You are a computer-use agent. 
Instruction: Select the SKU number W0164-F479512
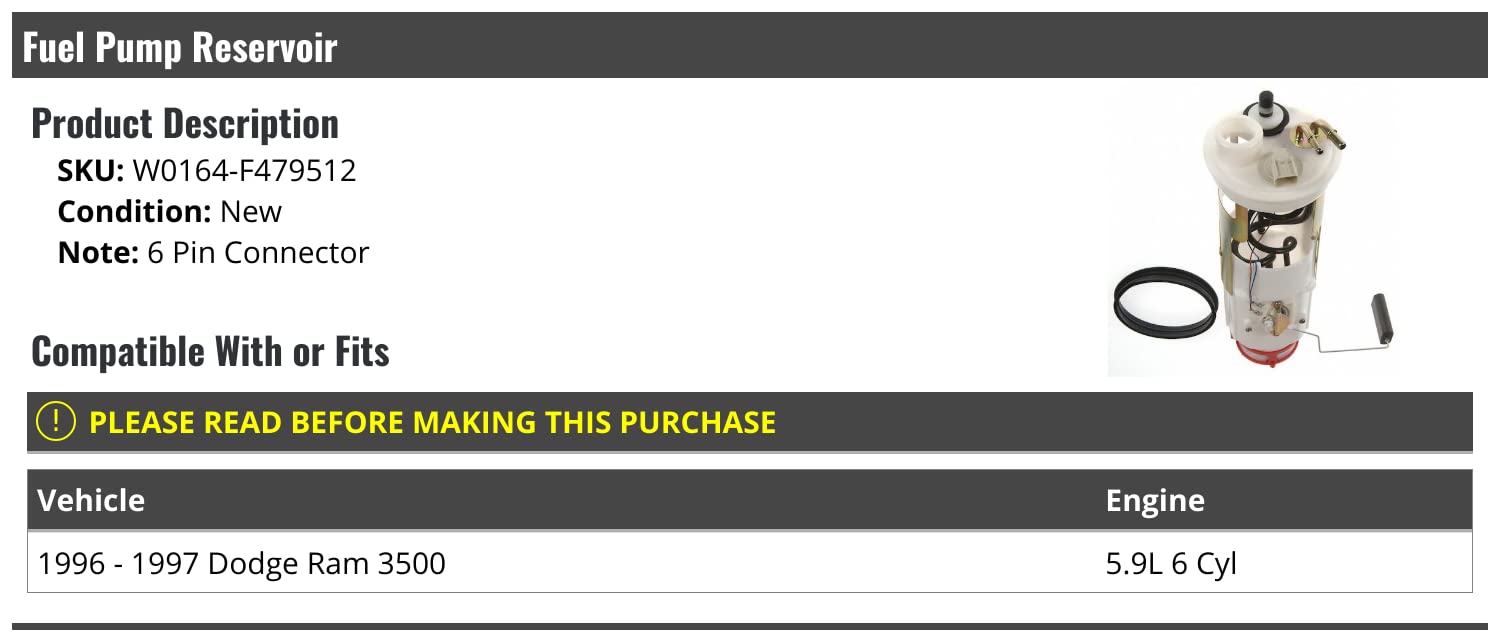click(x=244, y=171)
